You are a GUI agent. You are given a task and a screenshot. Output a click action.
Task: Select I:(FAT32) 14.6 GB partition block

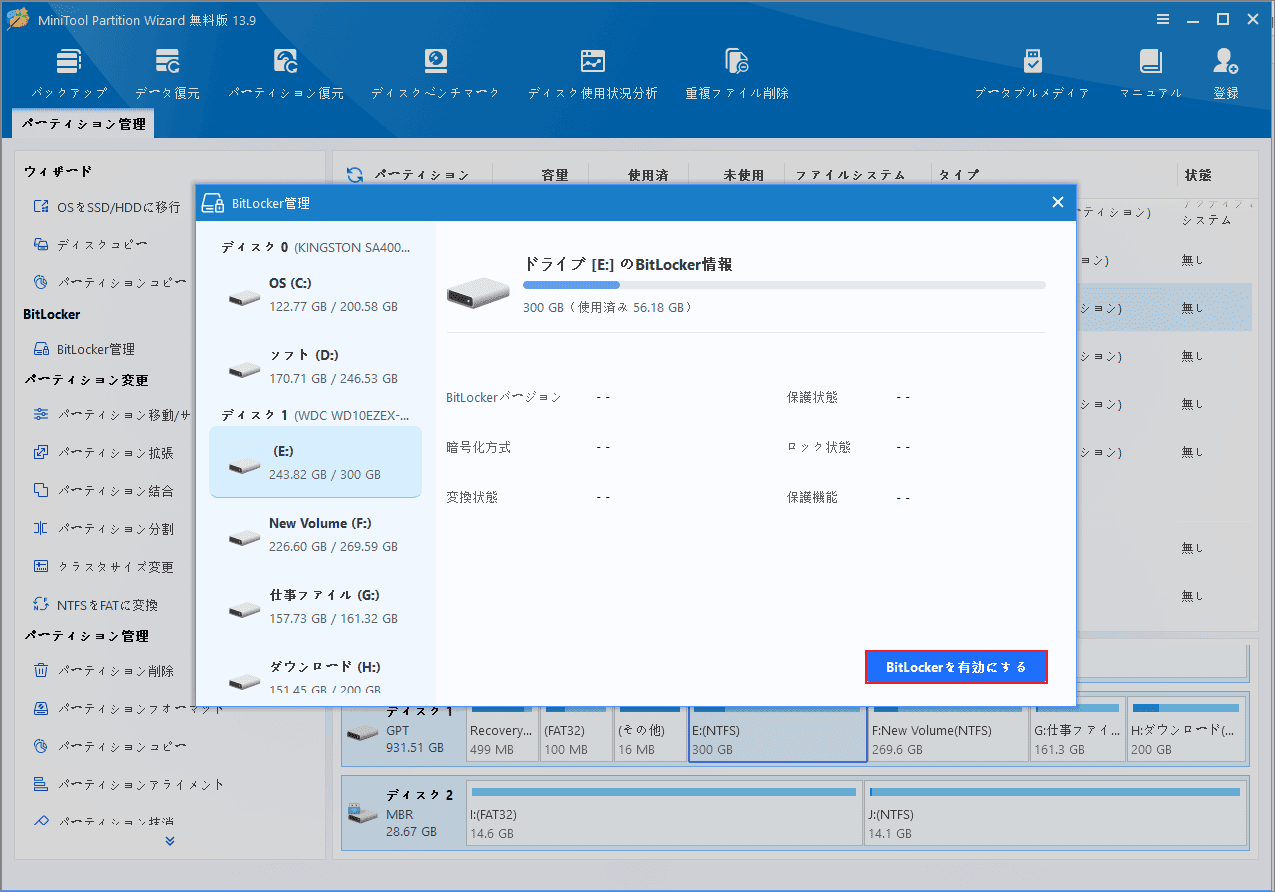pyautogui.click(x=664, y=812)
